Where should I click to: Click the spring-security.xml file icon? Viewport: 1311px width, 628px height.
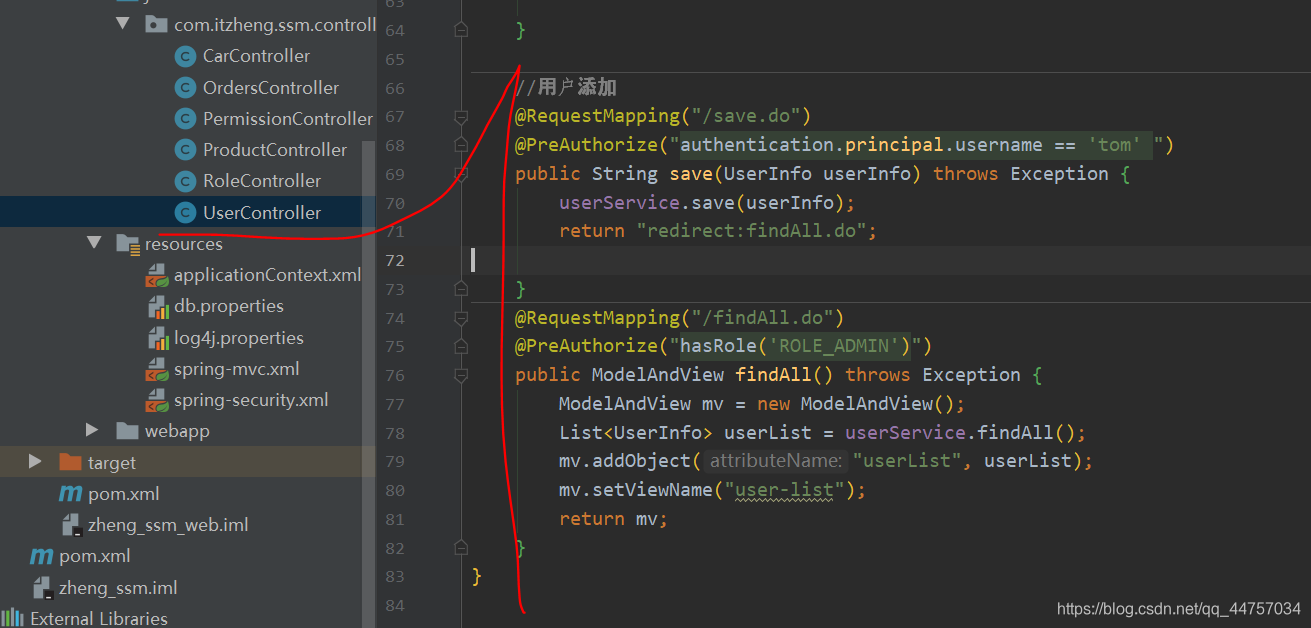(x=157, y=400)
